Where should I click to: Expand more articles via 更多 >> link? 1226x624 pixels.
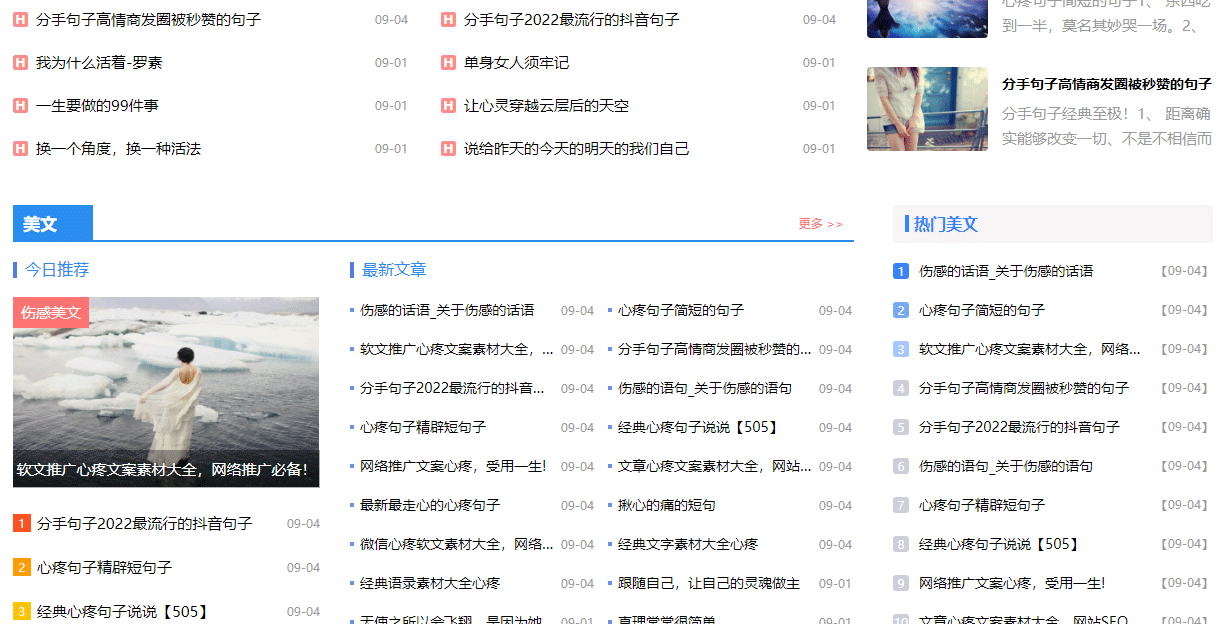click(x=818, y=224)
